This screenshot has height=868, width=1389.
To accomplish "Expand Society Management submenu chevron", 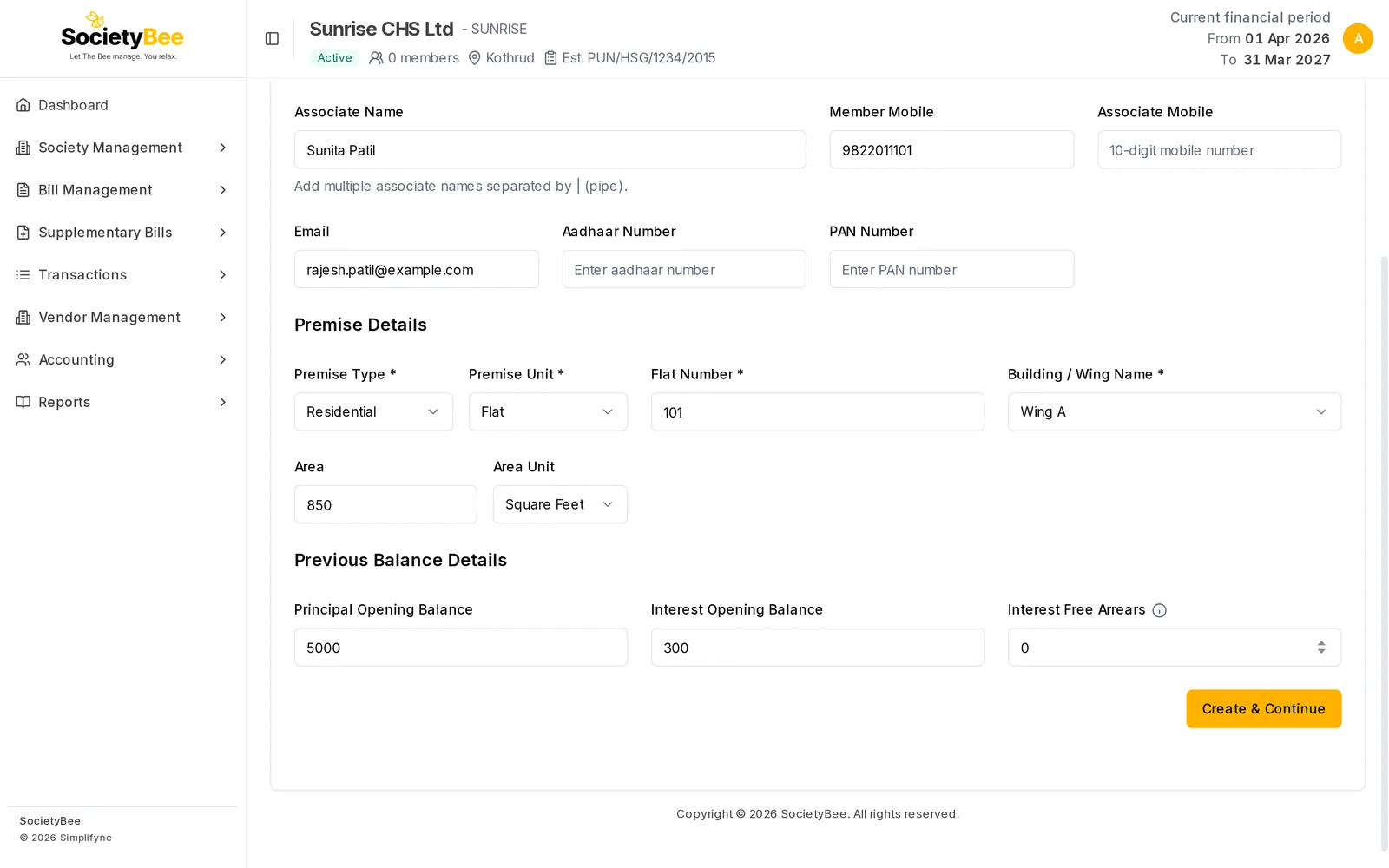I will pyautogui.click(x=222, y=148).
